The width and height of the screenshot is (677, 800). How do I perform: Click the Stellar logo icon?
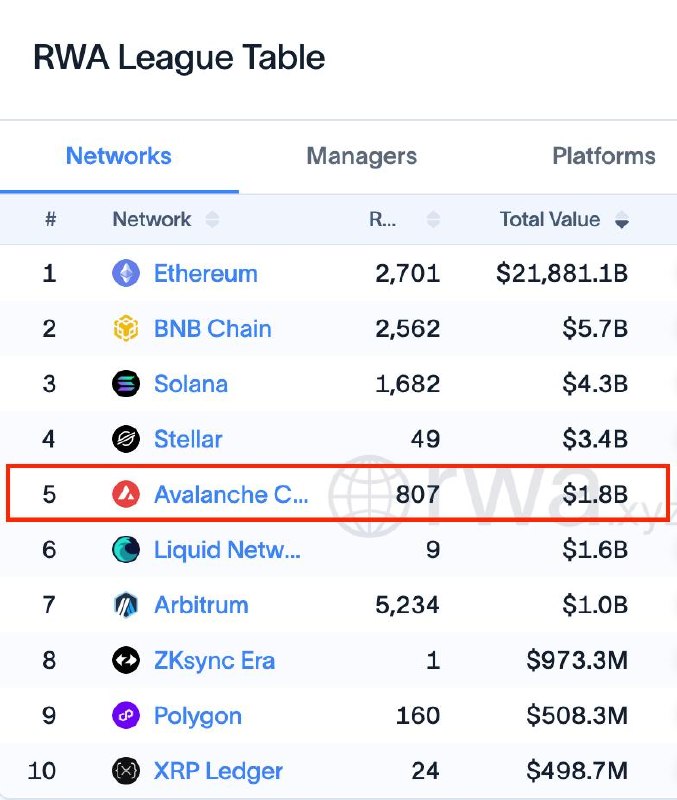[126, 439]
